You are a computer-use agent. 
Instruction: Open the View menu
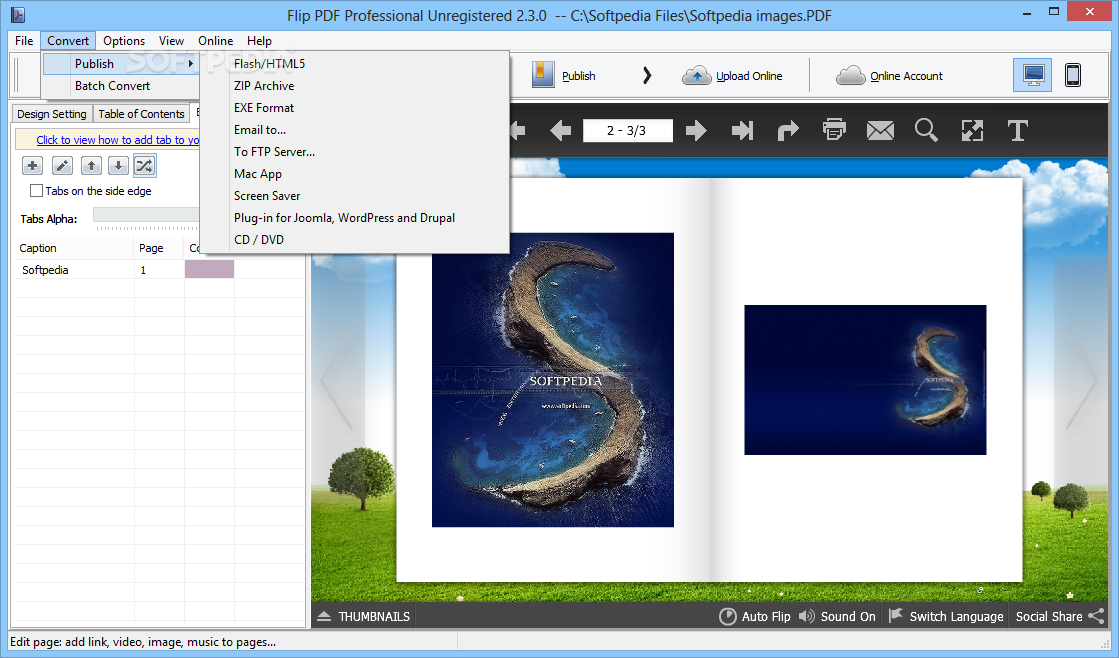pos(171,41)
